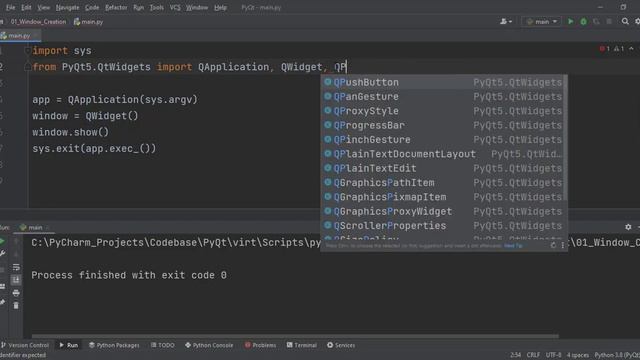
Task: Open the VCS menu
Action: [x=175, y=7]
